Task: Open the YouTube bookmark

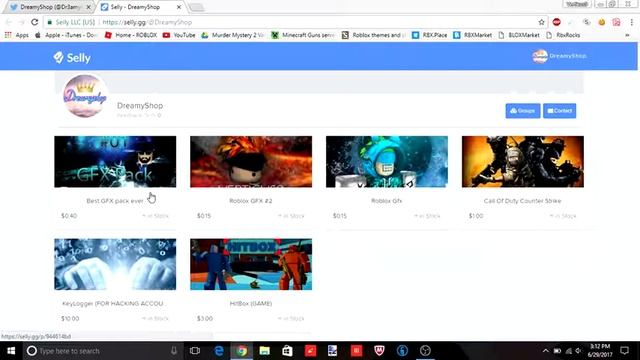Action: tap(179, 35)
